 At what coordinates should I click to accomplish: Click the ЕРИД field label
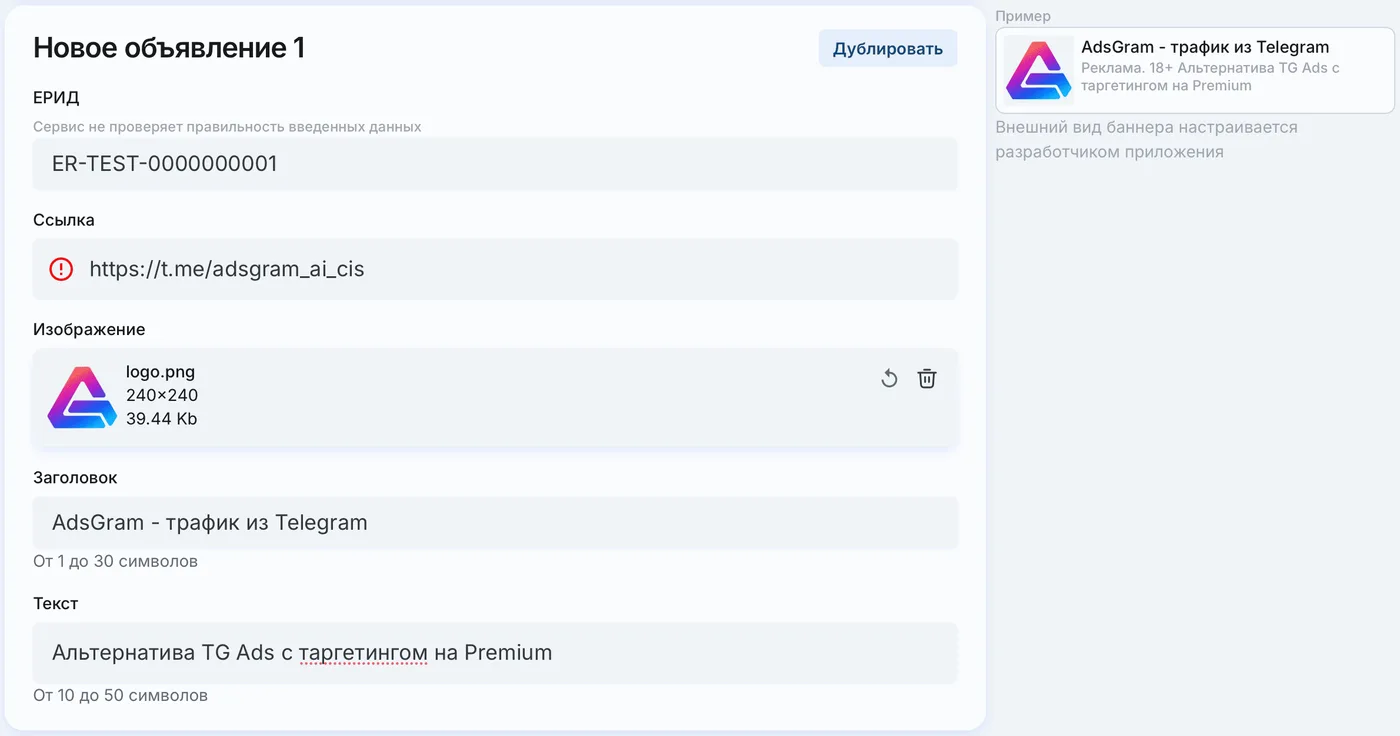[x=56, y=98]
